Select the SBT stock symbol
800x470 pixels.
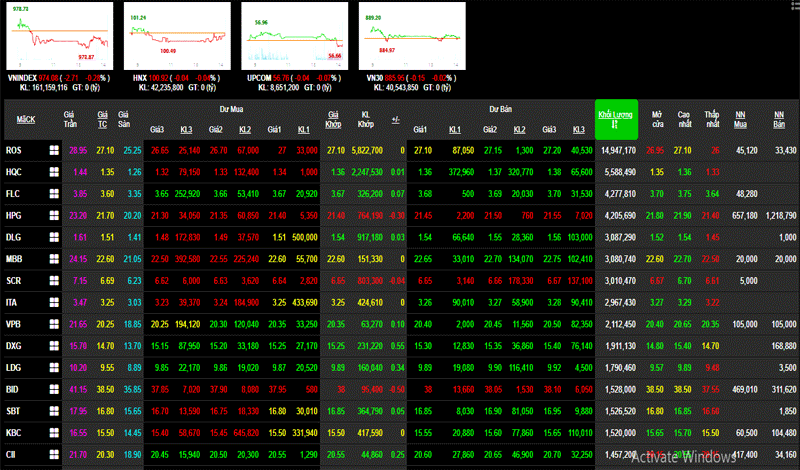13,411
